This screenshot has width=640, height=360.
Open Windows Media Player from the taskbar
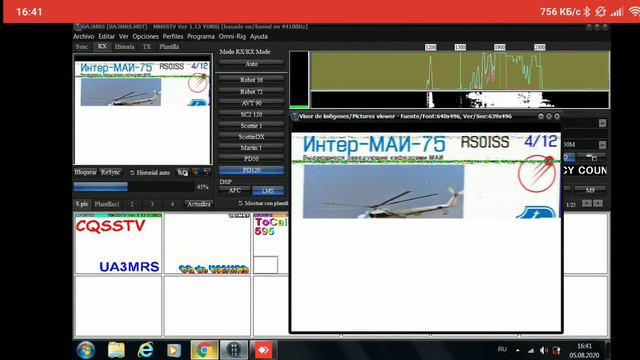click(x=174, y=350)
